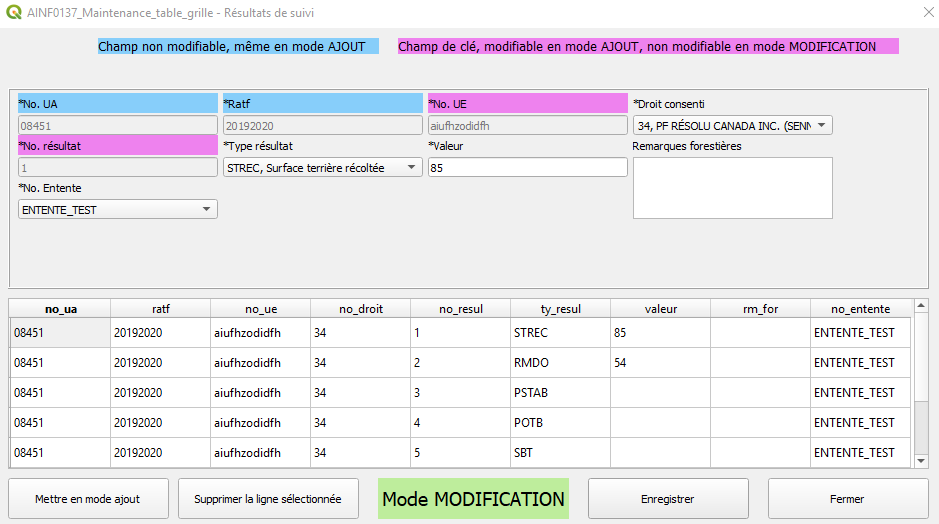This screenshot has width=939, height=524.
Task: Click the no_entente column header
Action: (x=861, y=309)
